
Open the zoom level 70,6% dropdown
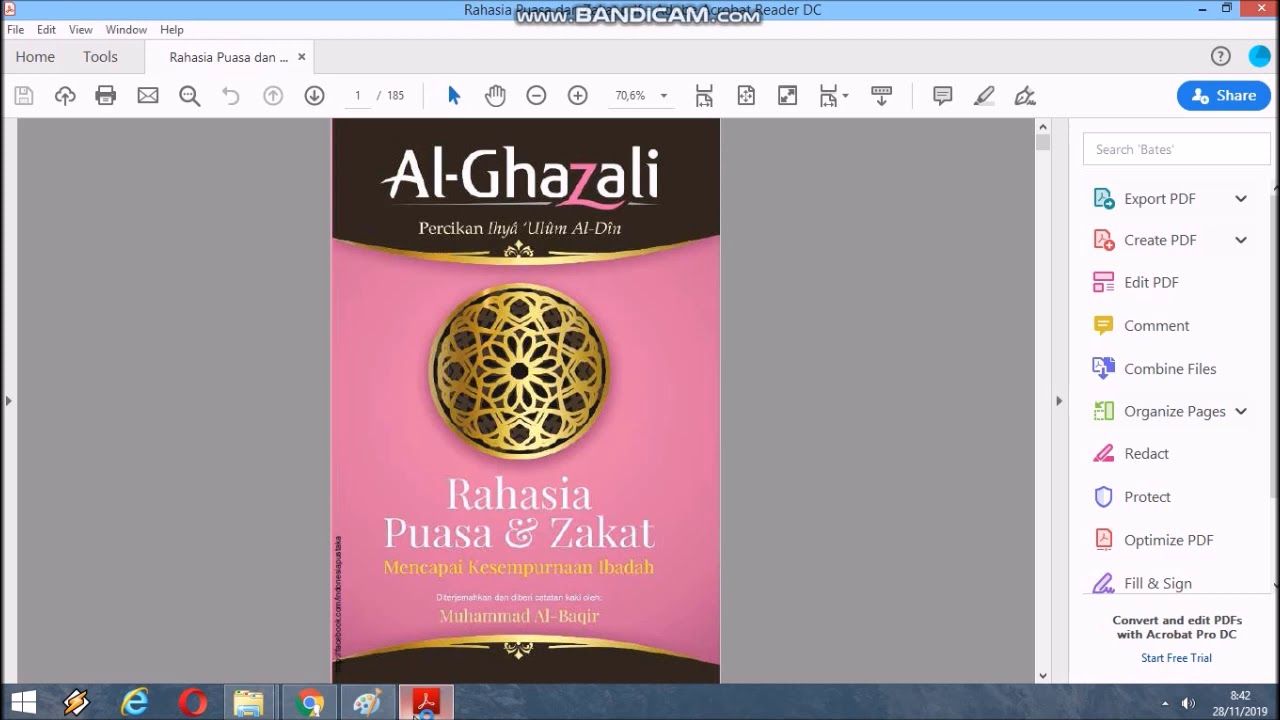tap(641, 96)
